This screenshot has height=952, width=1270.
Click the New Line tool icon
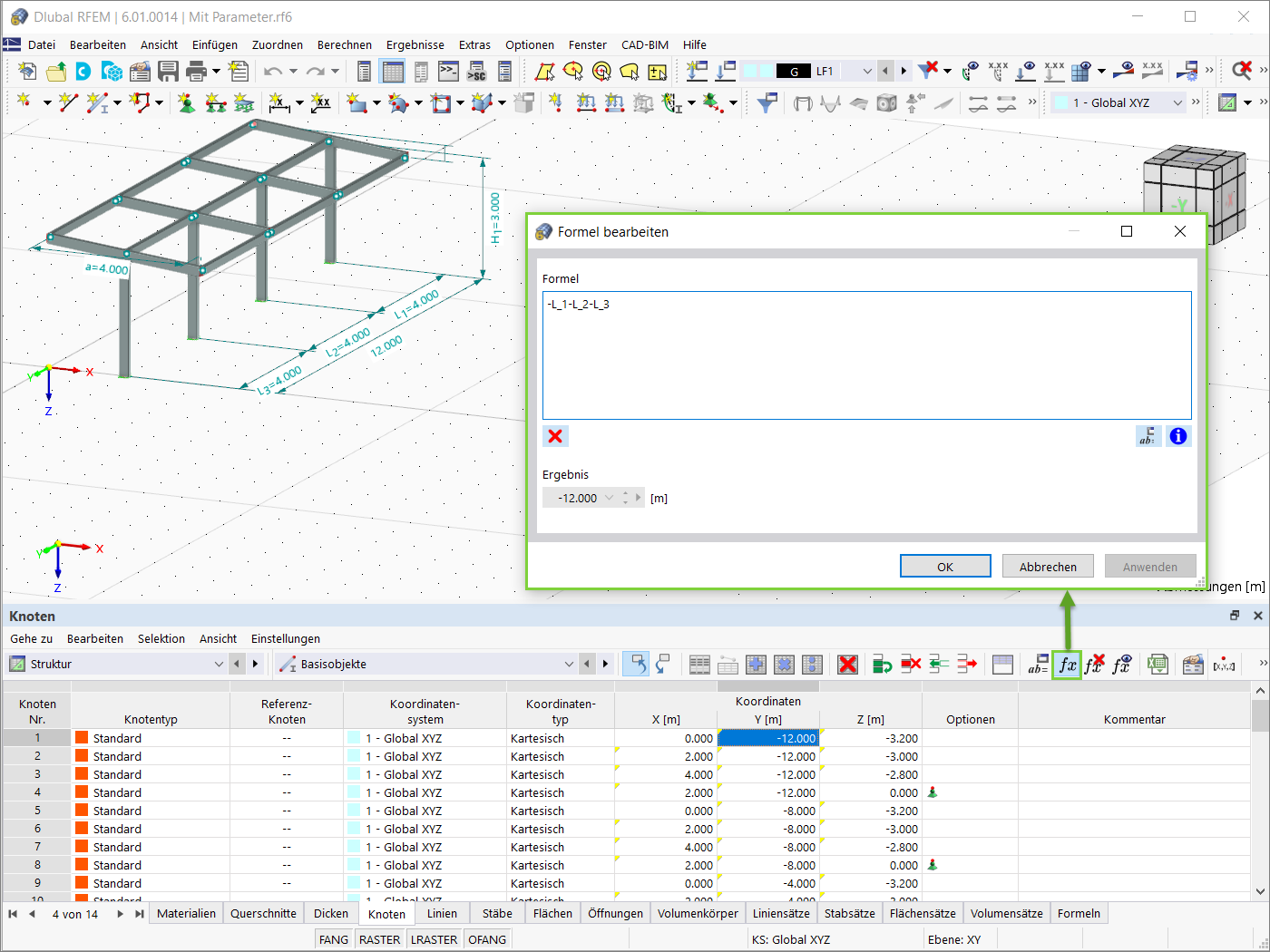(68, 102)
